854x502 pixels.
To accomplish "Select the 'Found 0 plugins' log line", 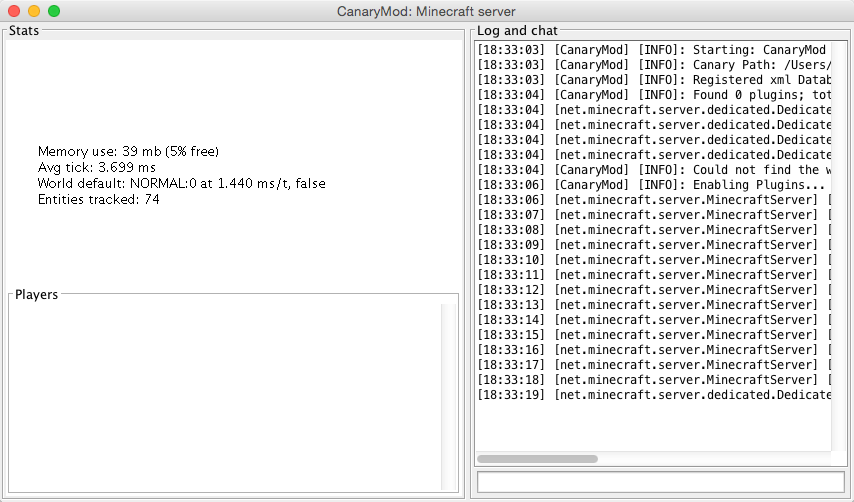I will pyautogui.click(x=654, y=95).
